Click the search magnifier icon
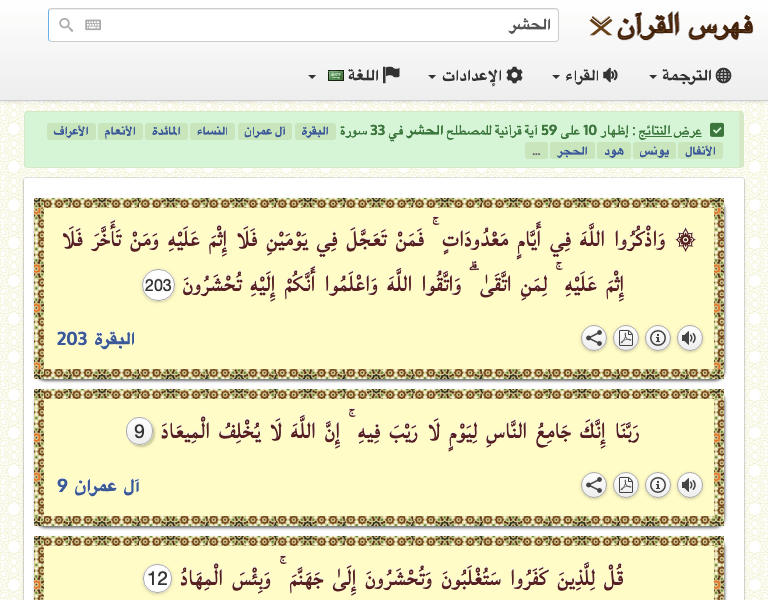Viewport: 768px width, 600px height. [x=66, y=24]
